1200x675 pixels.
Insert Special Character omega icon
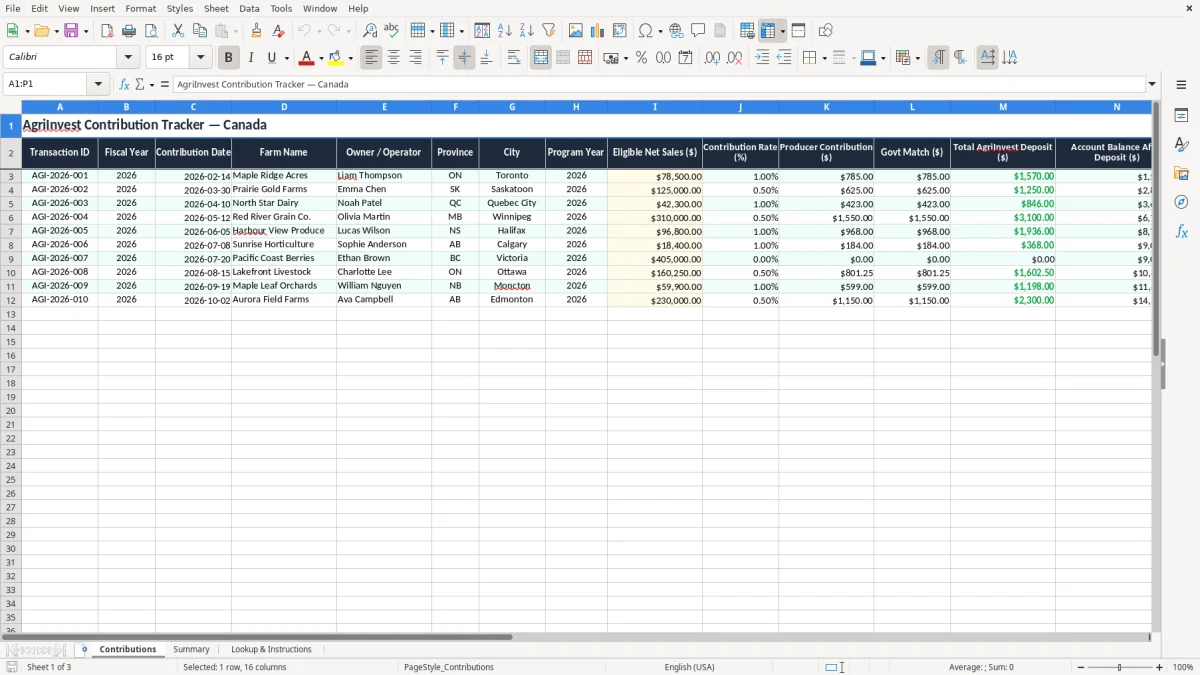[x=645, y=31]
